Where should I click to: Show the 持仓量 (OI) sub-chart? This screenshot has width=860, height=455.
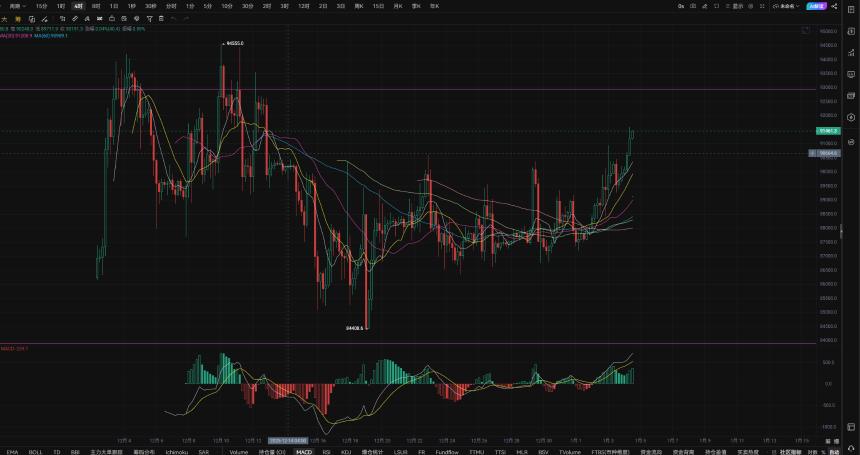272,452
